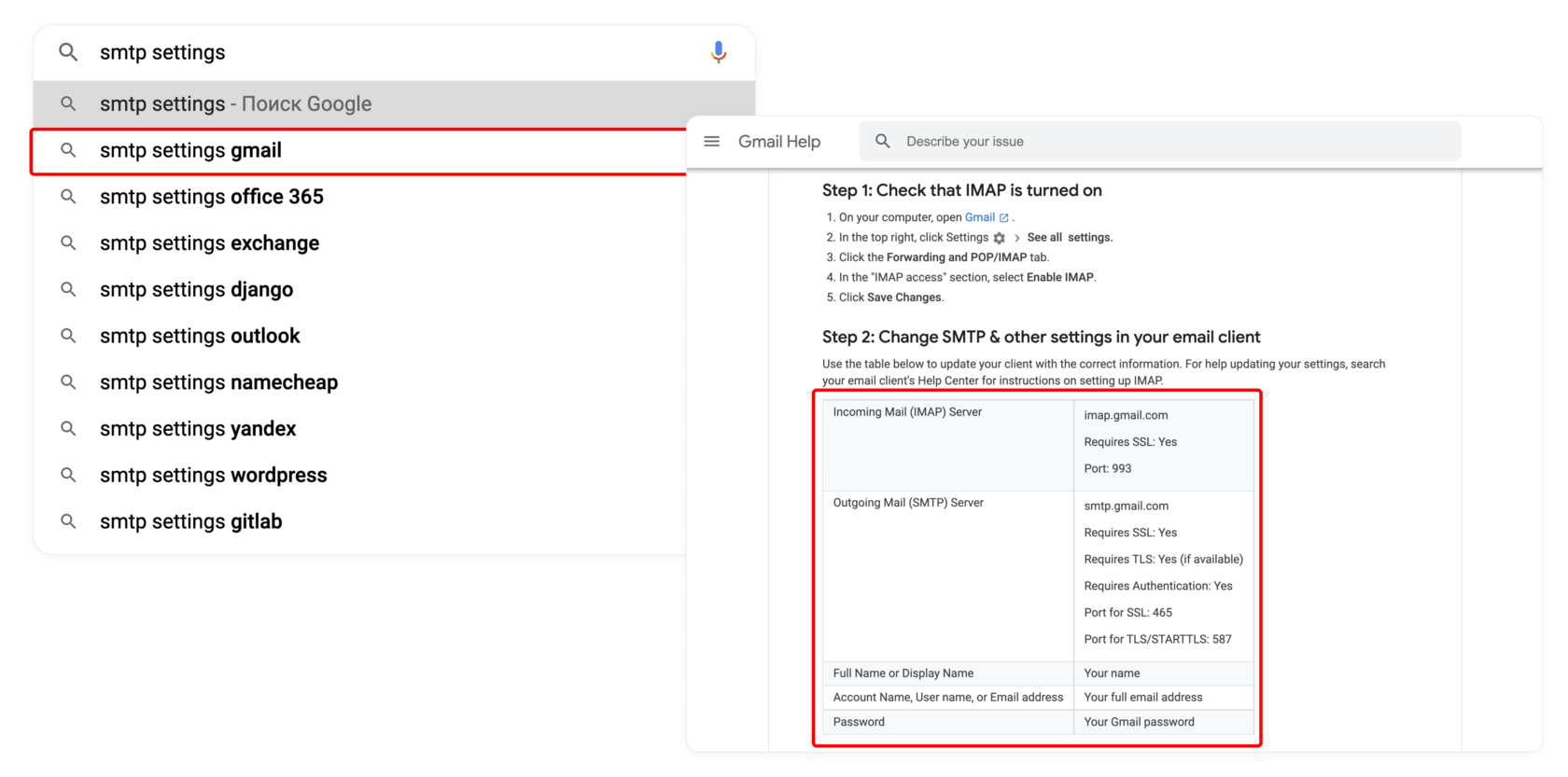1568x777 pixels.
Task: Click 'Port for SSL: 465' text
Action: [1128, 613]
